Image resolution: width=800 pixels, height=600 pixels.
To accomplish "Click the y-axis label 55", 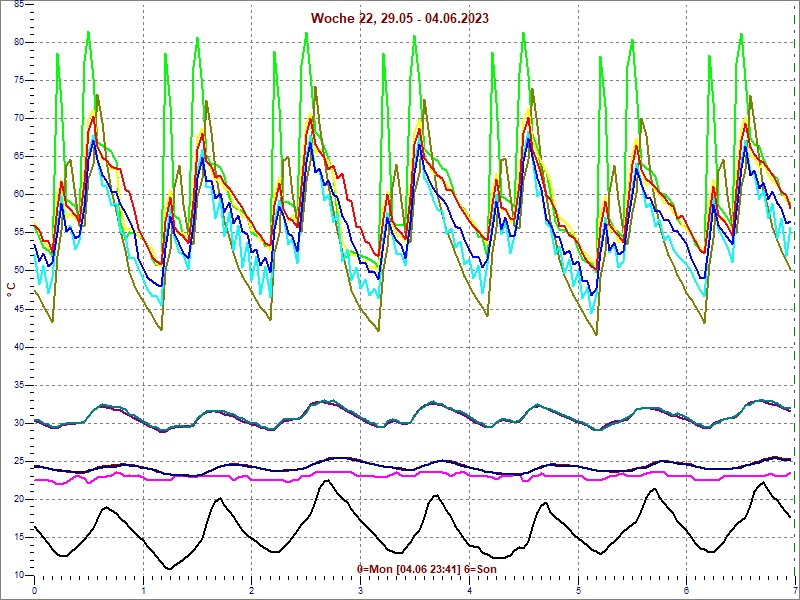I will pyautogui.click(x=18, y=233).
